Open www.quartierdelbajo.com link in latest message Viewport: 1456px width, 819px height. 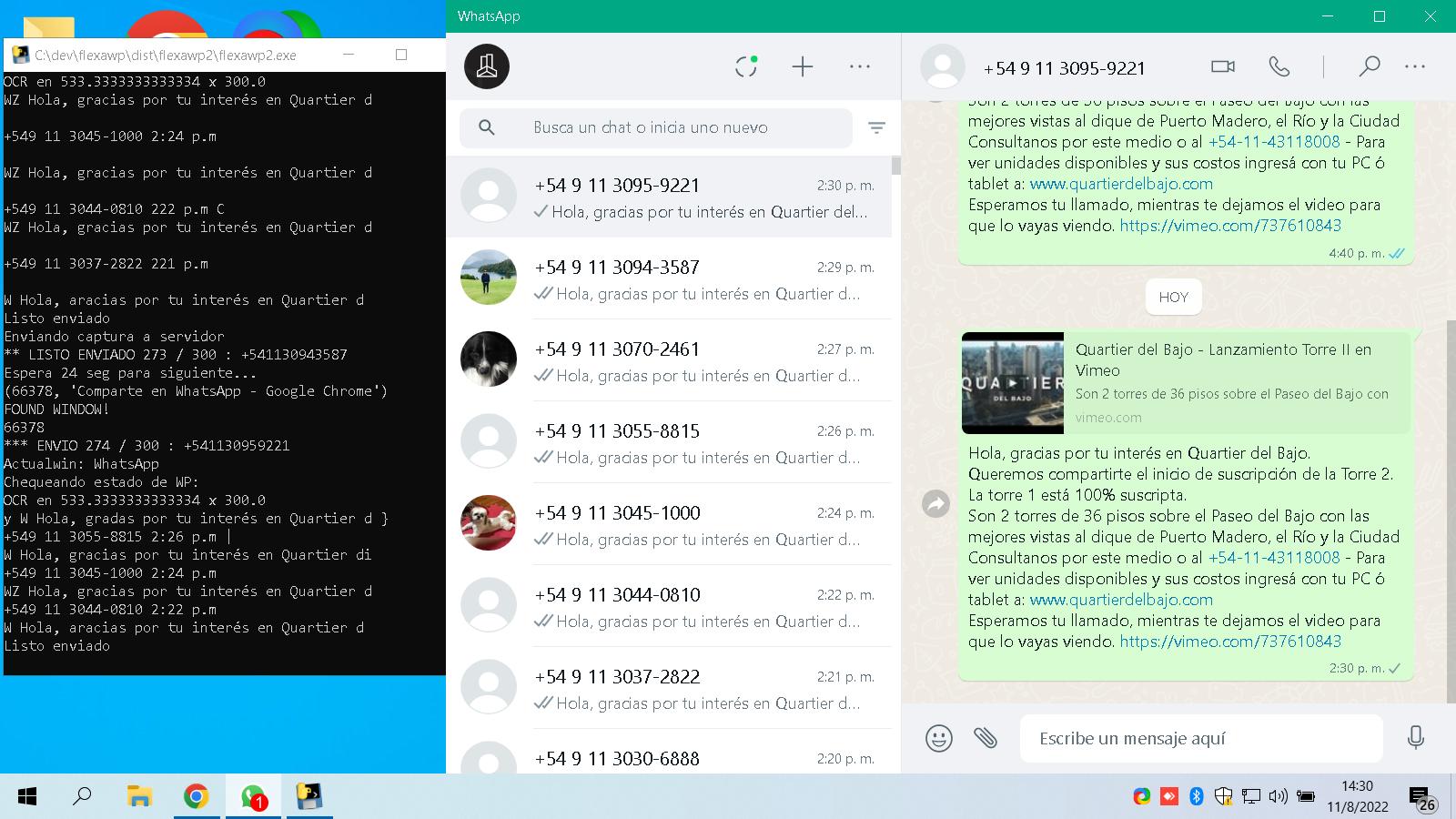coord(1121,600)
